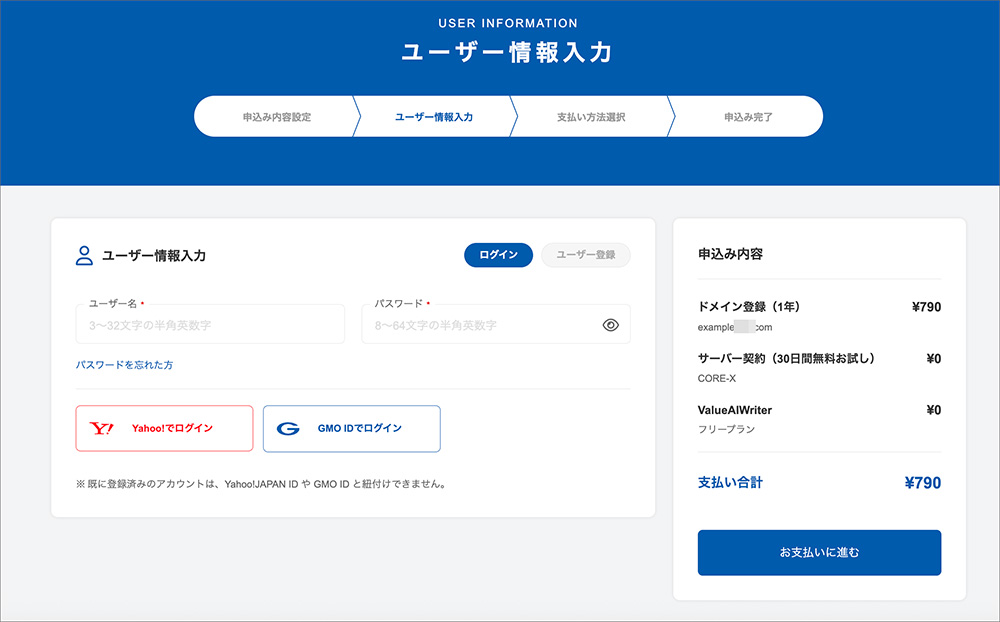
Task: Click the Y! logo in the Yahoo! login button
Action: 101,428
